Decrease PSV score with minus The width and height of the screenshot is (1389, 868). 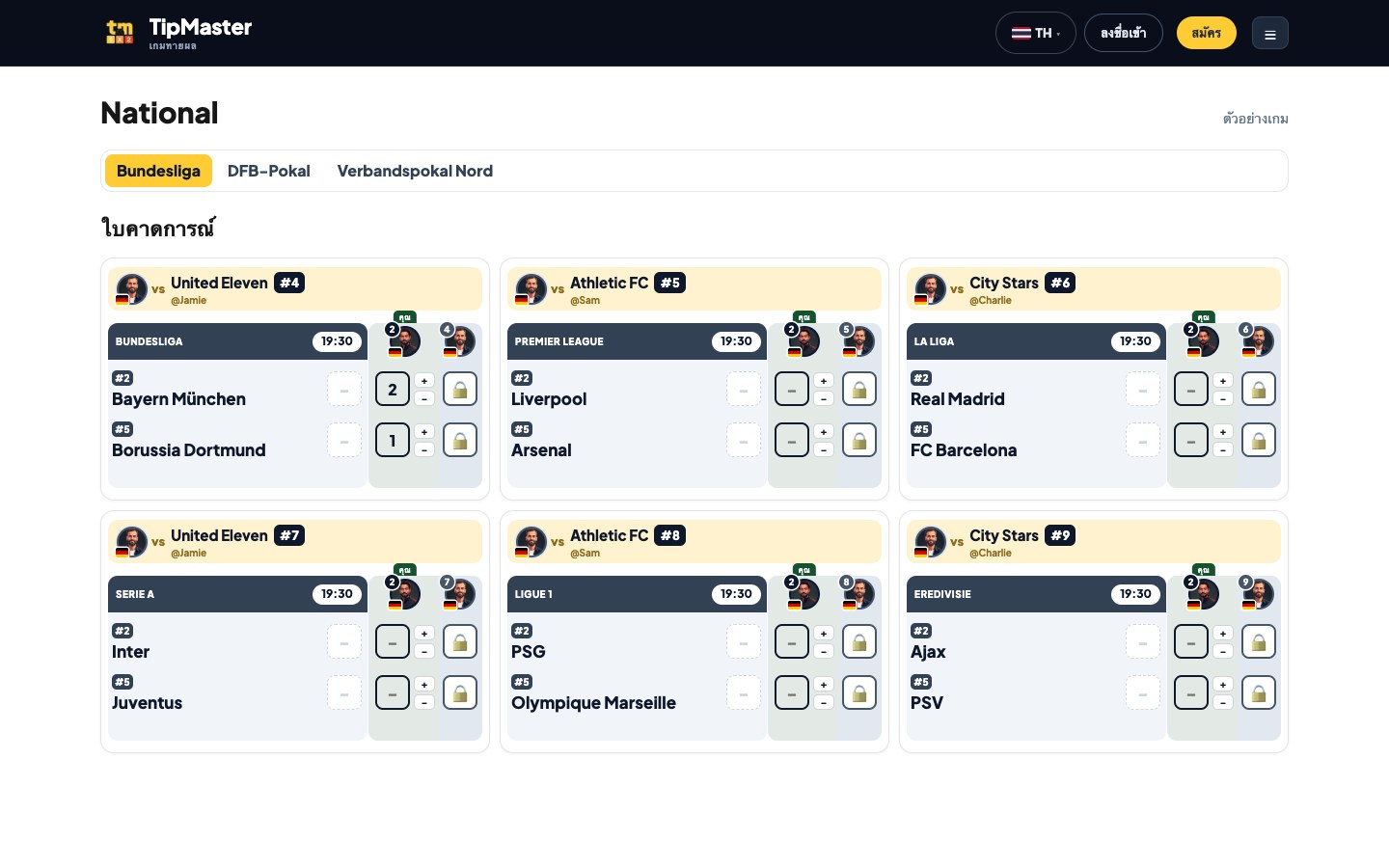[1223, 703]
